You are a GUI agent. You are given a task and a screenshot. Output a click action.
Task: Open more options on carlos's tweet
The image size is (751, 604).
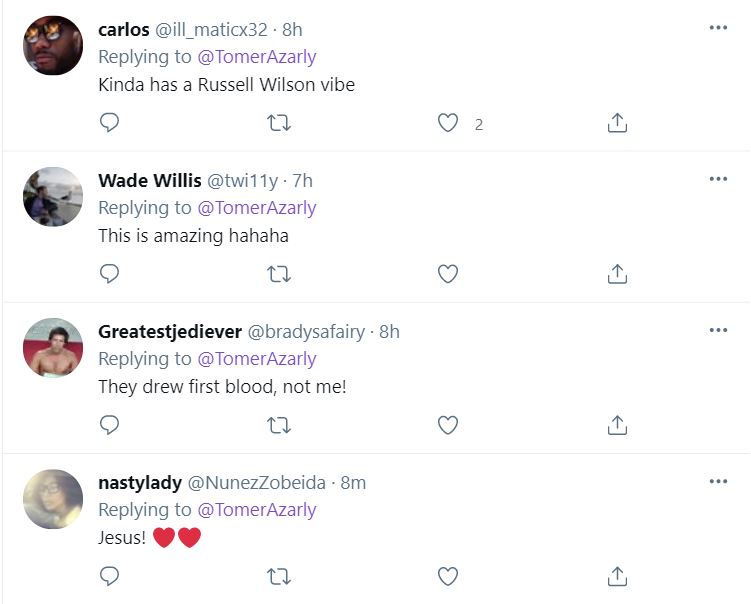pyautogui.click(x=718, y=28)
